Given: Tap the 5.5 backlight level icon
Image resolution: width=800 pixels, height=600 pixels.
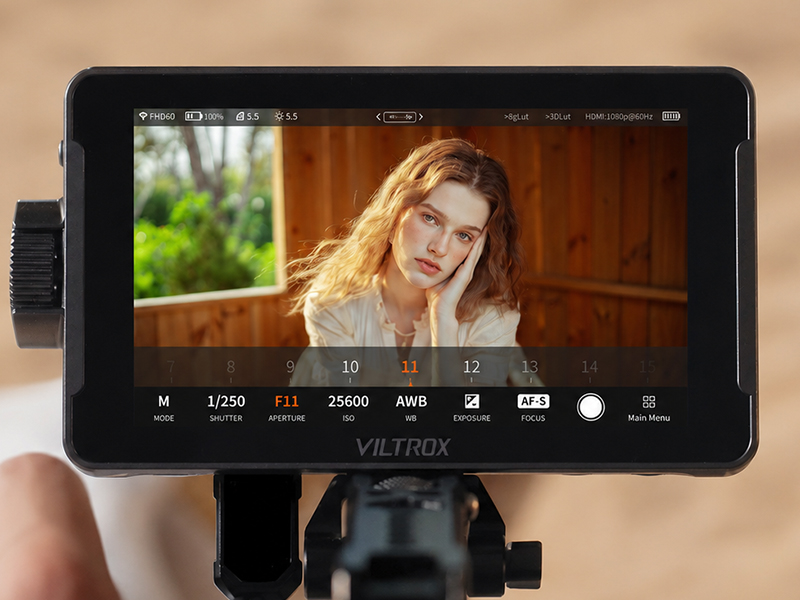Looking at the screenshot, I should tap(247, 116).
